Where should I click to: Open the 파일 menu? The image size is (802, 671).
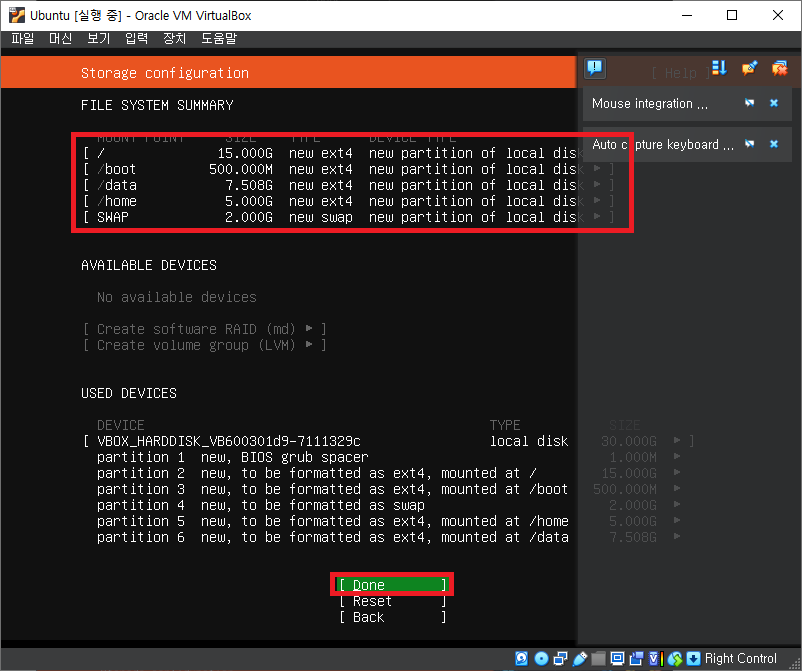(x=23, y=38)
